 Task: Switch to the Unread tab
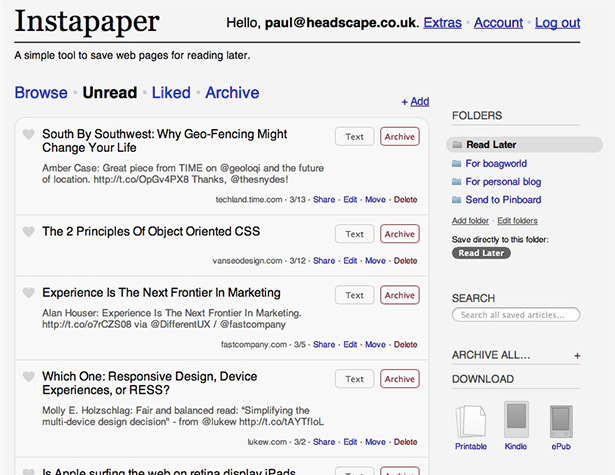110,93
